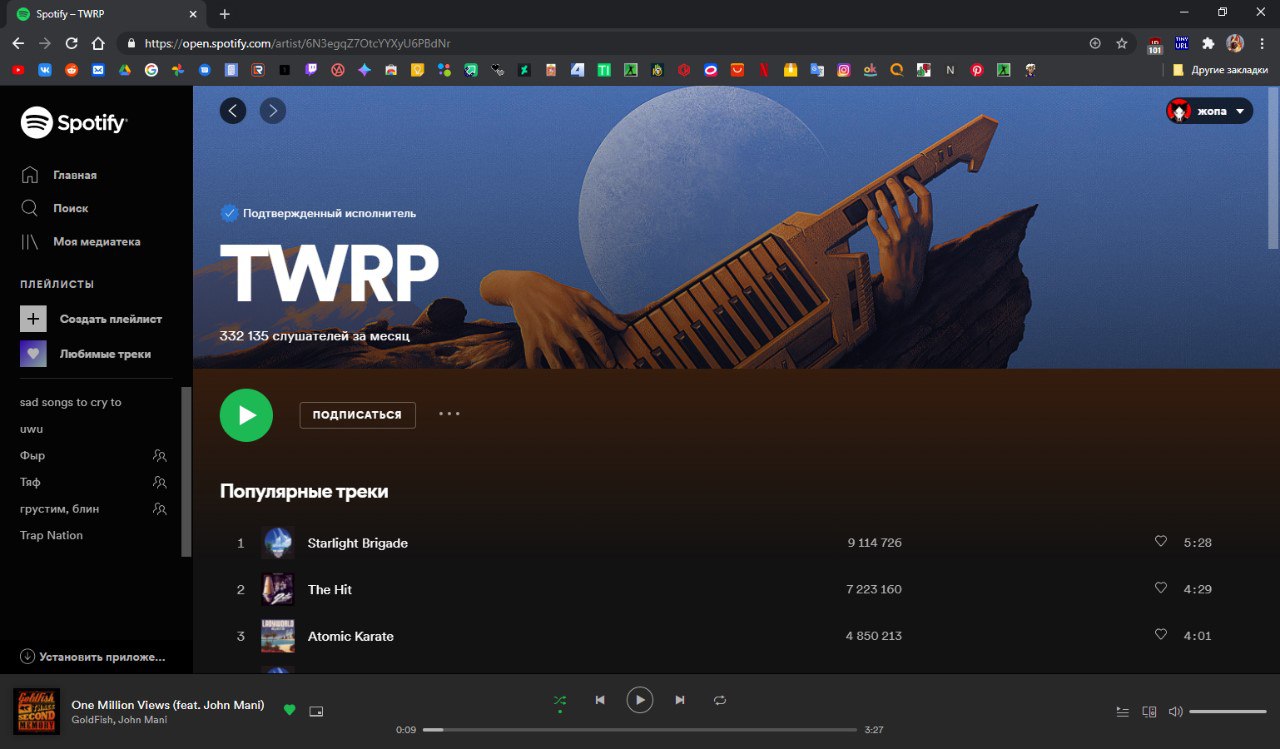Go back with the in-app back arrow

[x=233, y=110]
